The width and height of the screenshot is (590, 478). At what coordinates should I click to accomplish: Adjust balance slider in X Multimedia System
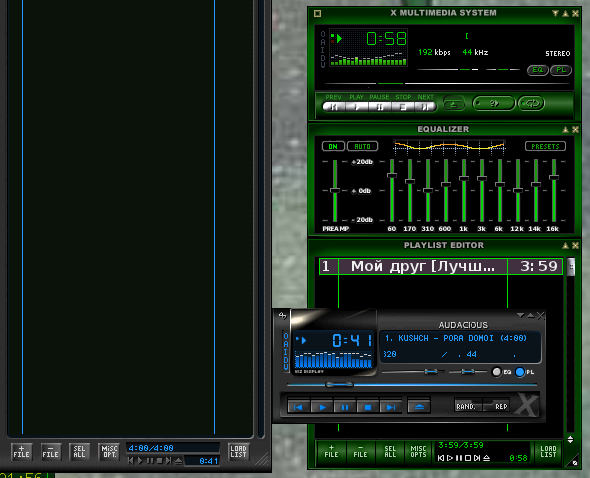(x=503, y=70)
